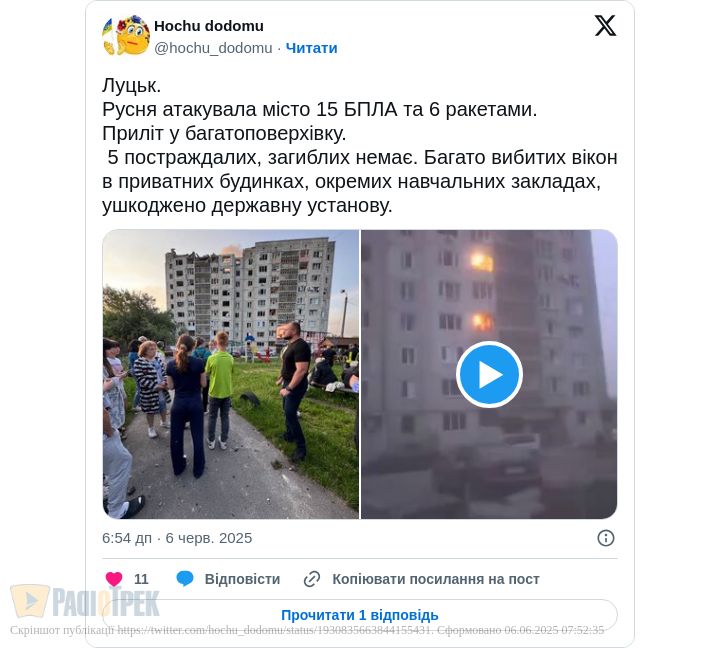Click the like count 11

point(141,579)
